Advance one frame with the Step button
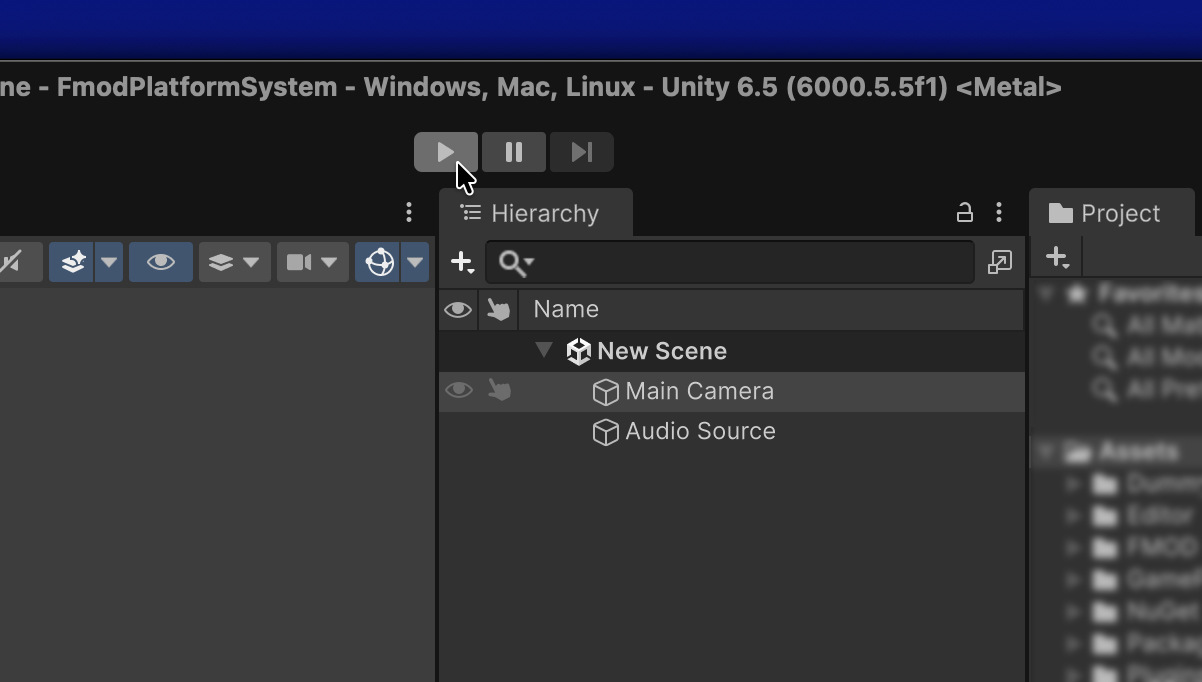Image resolution: width=1202 pixels, height=682 pixels. 582,152
